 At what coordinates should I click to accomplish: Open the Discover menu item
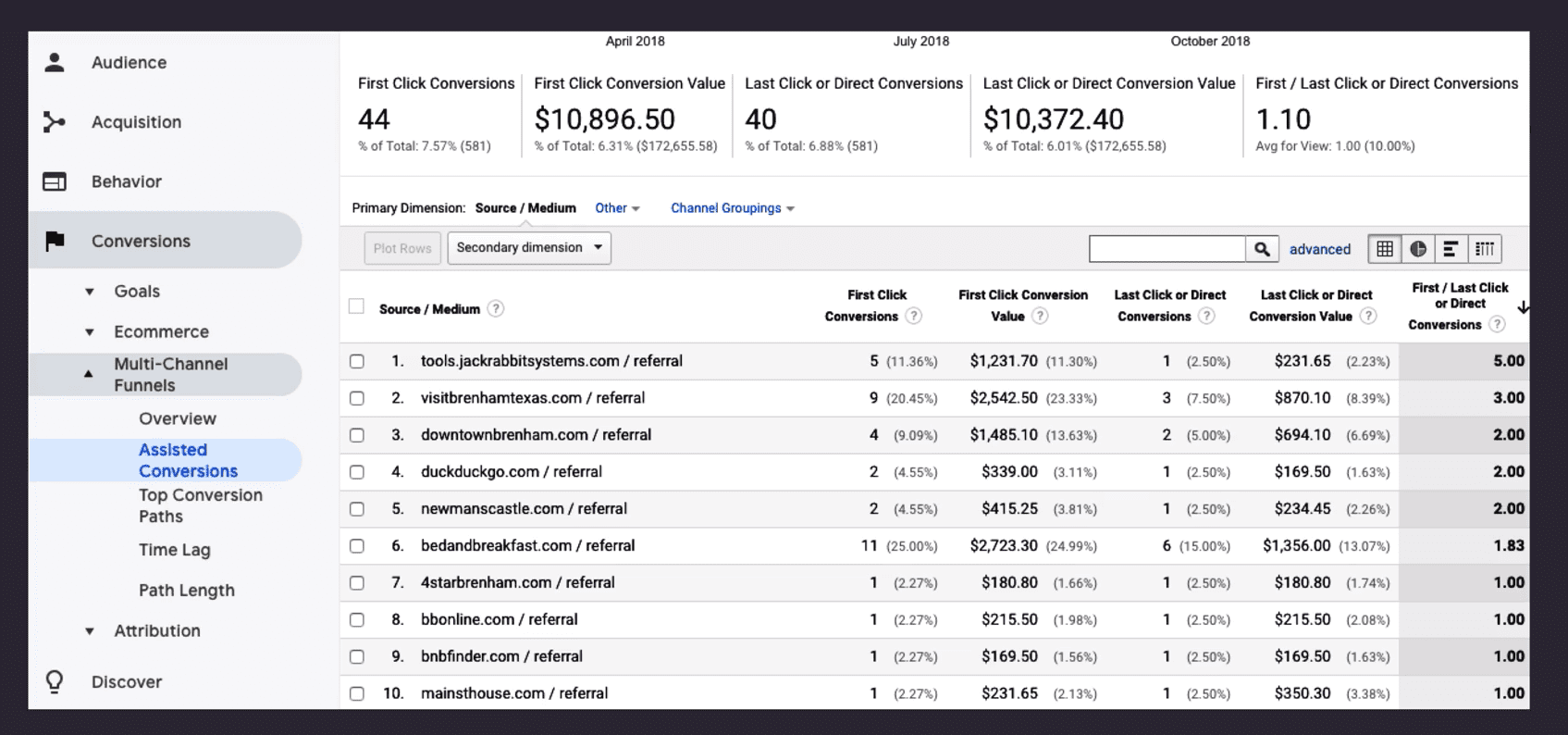coord(127,682)
